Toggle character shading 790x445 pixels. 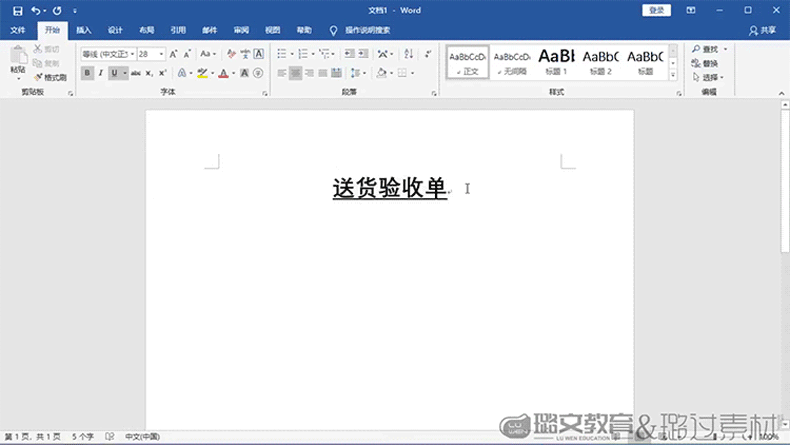pyautogui.click(x=244, y=73)
